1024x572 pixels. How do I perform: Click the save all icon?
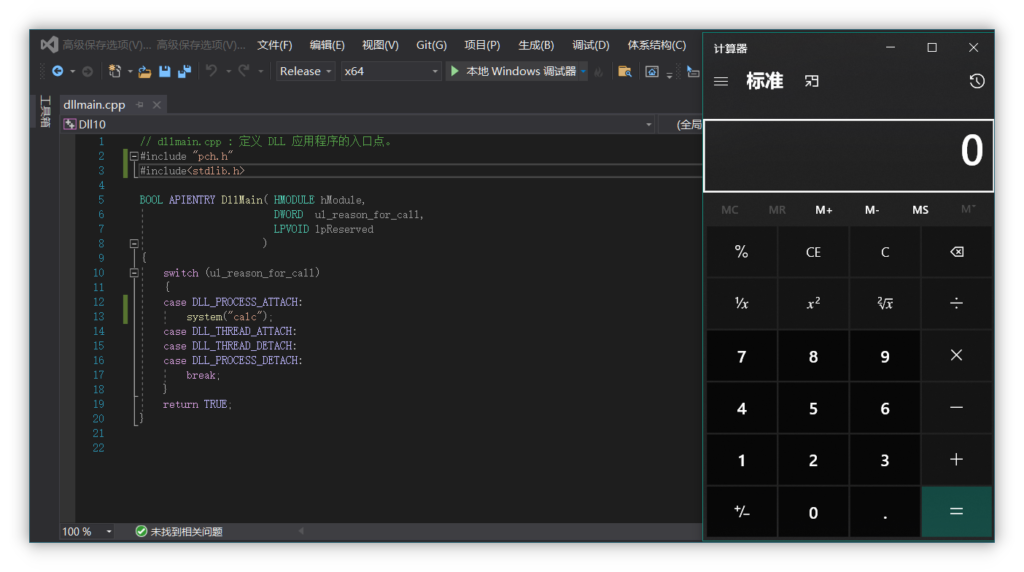pyautogui.click(x=185, y=71)
